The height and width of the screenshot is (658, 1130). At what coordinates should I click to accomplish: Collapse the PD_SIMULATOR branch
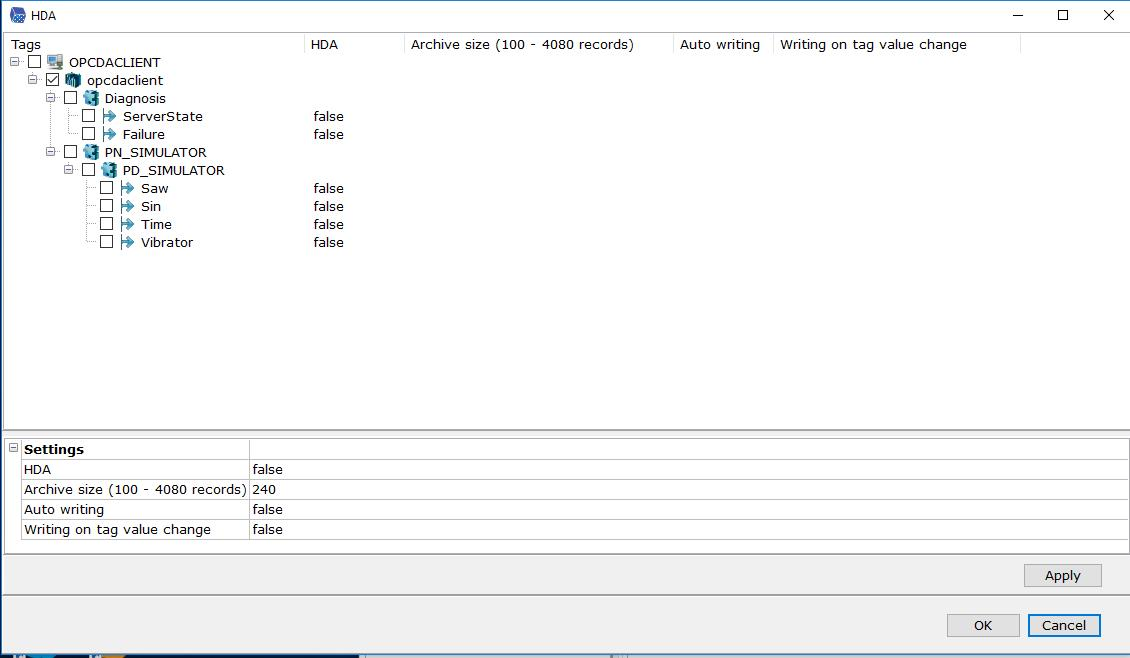pos(68,169)
